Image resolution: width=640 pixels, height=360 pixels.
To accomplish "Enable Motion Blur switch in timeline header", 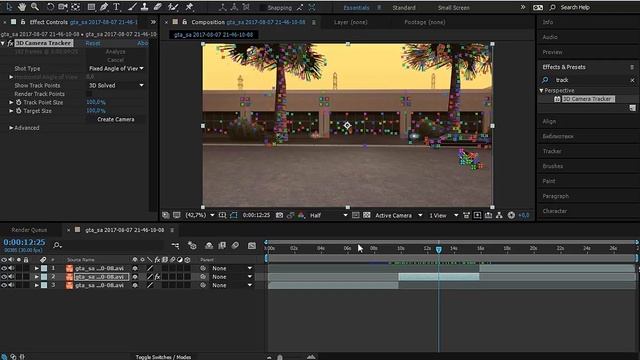I will [x=236, y=245].
